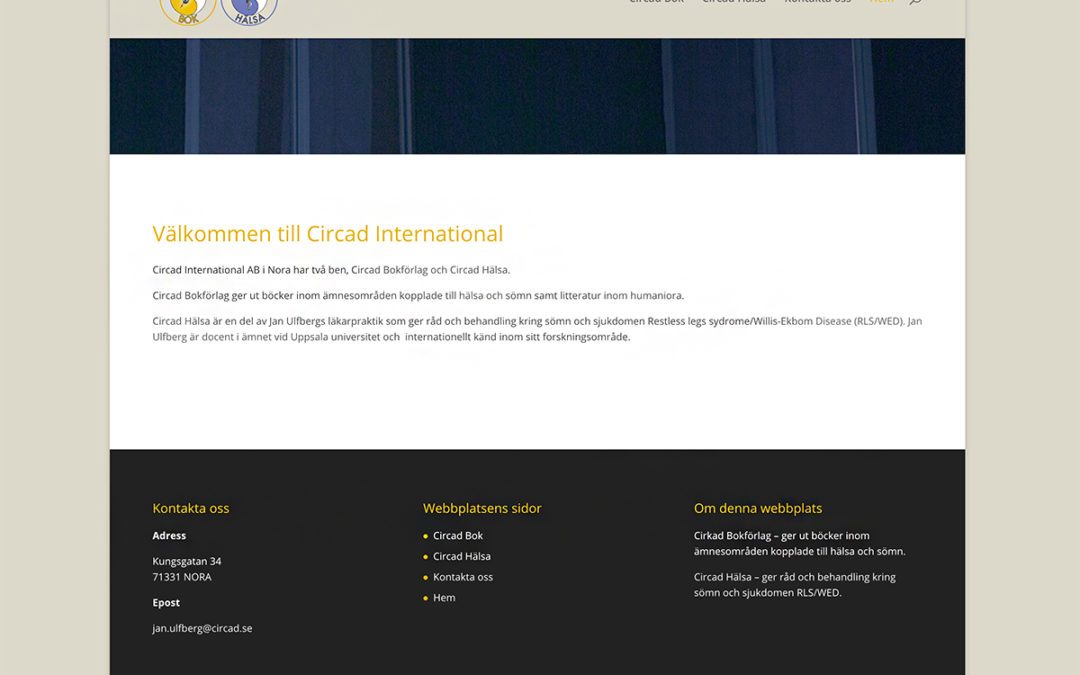Click the Om denna webbplats heading

758,508
